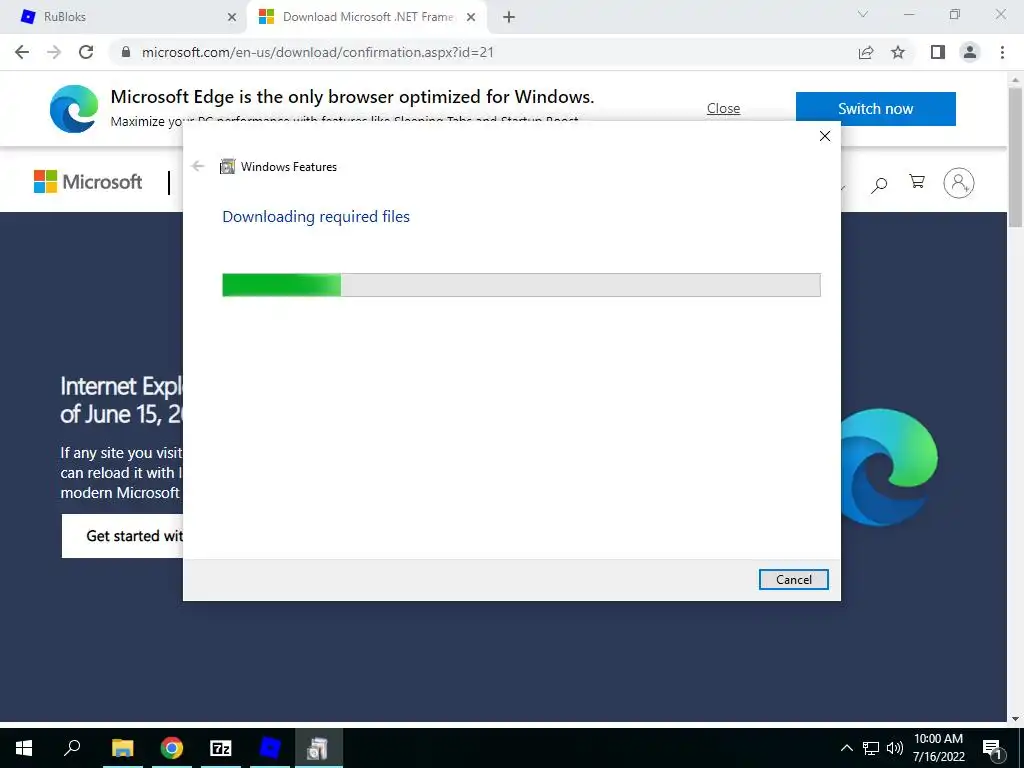
Task: Open notification center
Action: coord(992,748)
